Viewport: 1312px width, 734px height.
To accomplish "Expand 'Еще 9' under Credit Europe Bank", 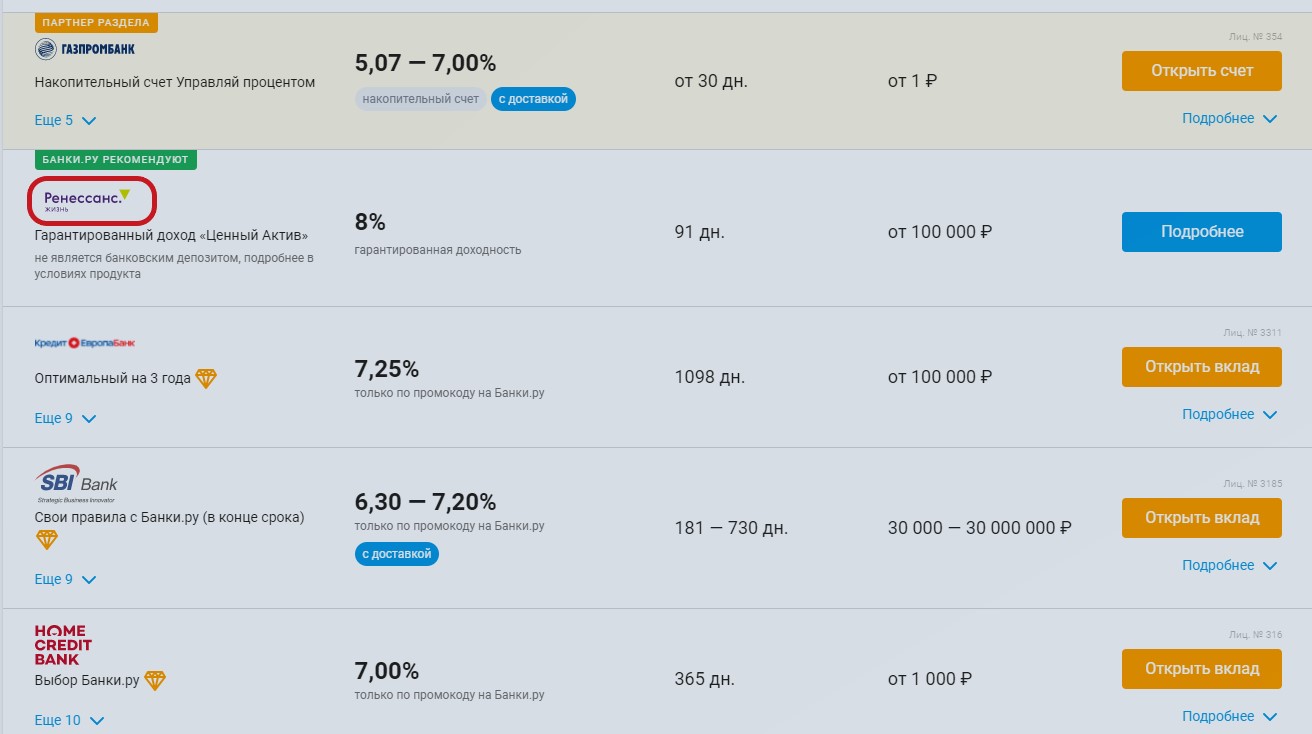I will click(x=65, y=418).
